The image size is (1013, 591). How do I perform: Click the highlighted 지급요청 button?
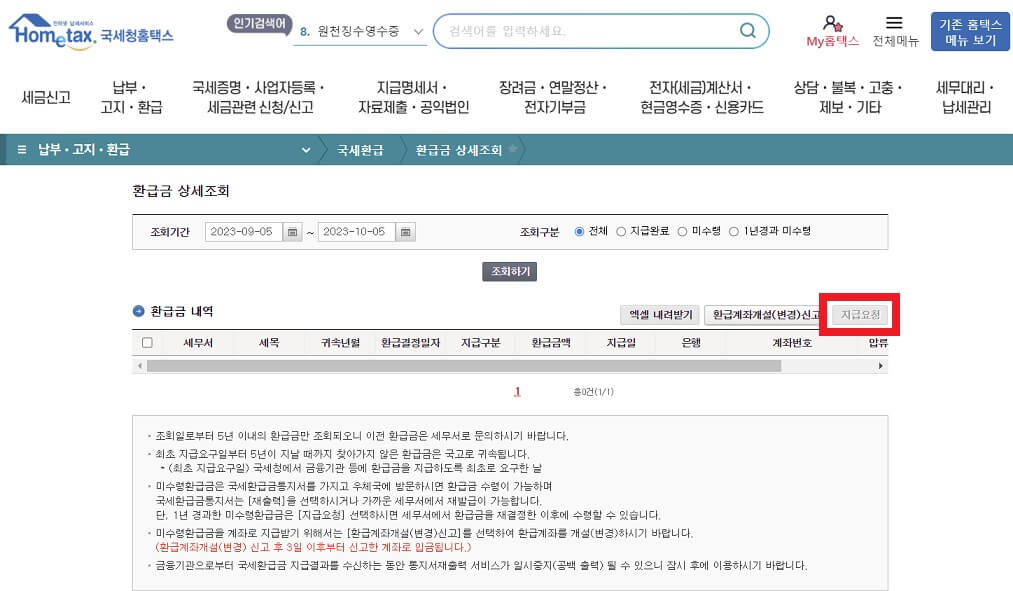coord(858,312)
